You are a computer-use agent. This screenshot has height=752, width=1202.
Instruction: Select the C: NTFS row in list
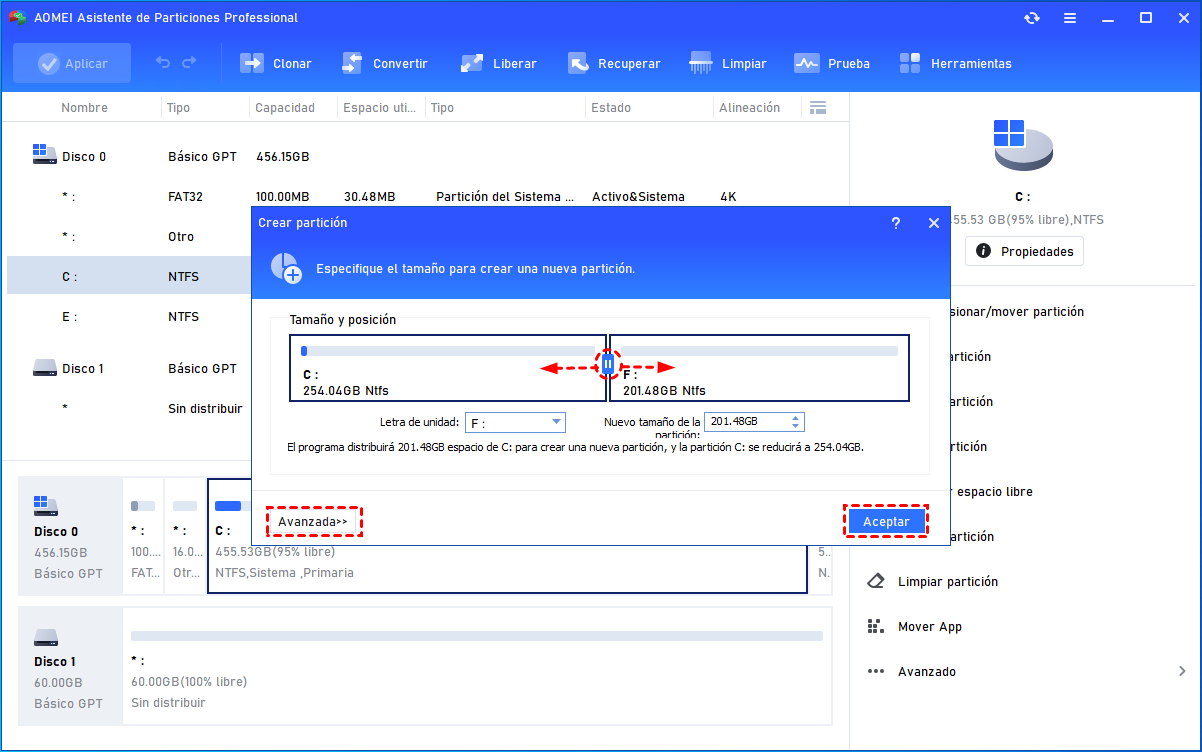coord(129,277)
